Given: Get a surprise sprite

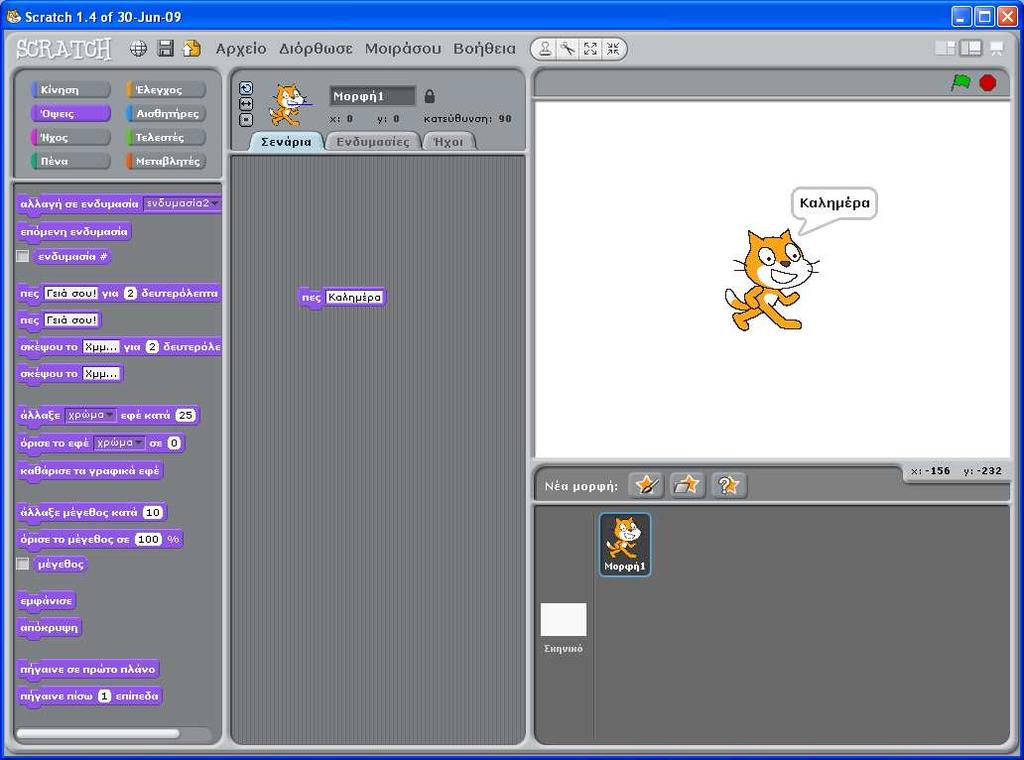Looking at the screenshot, I should tap(728, 485).
